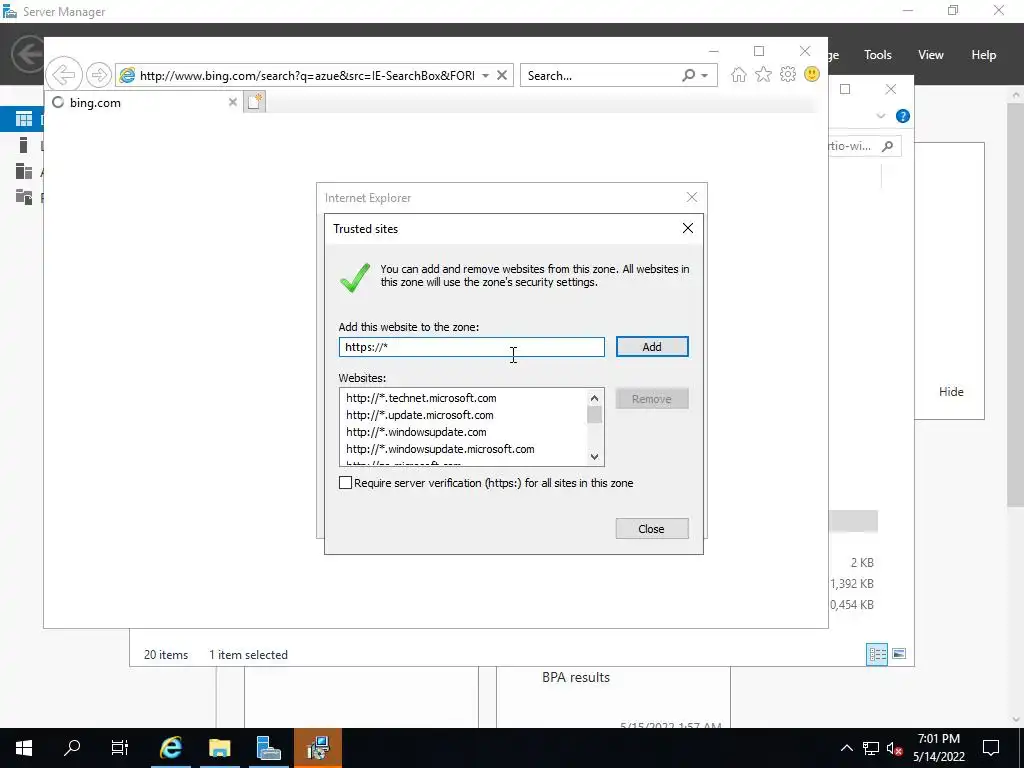Click File Explorer taskbar icon
Image resolution: width=1024 pixels, height=768 pixels.
click(x=220, y=748)
